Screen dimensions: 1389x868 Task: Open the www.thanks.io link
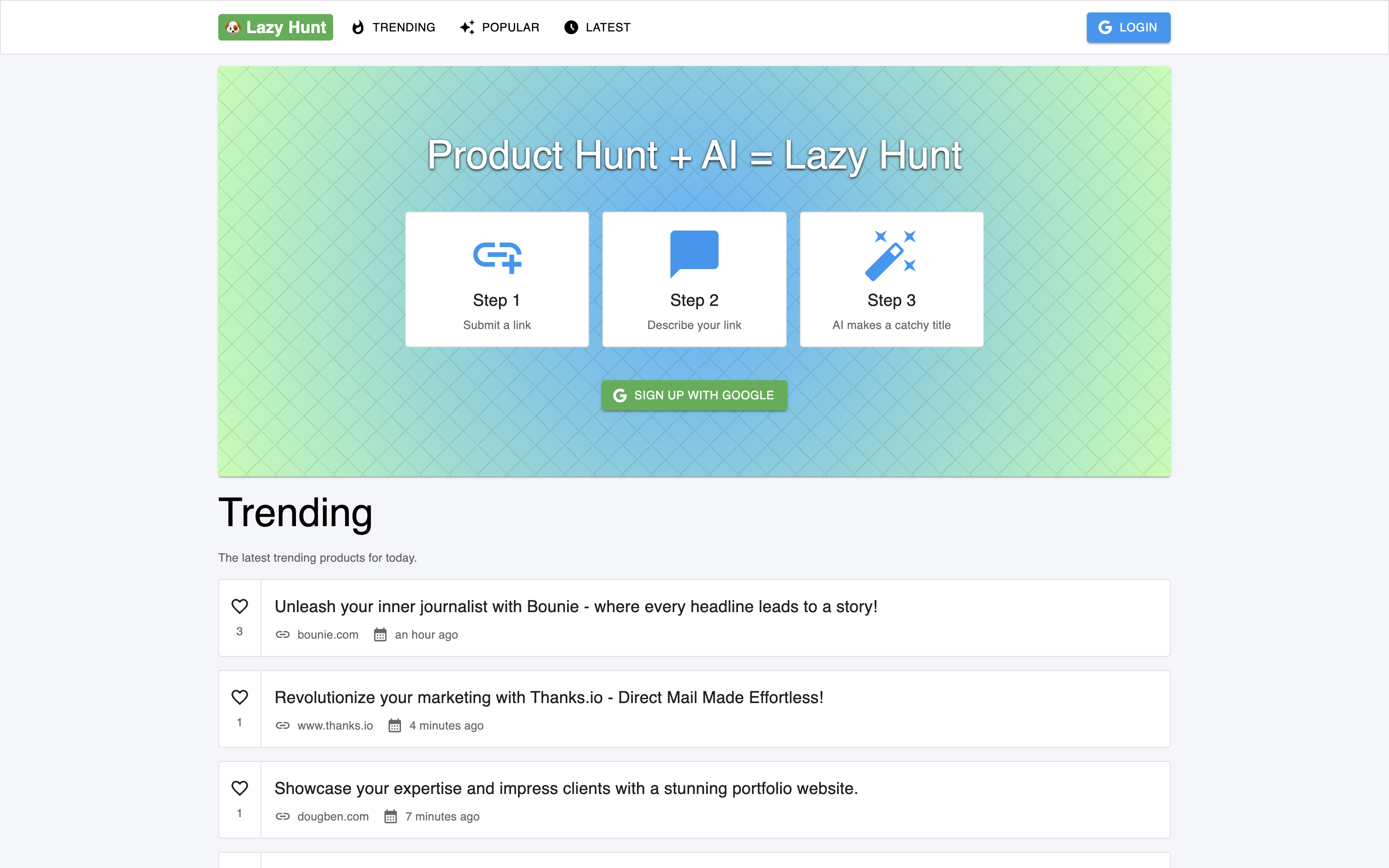(334, 725)
